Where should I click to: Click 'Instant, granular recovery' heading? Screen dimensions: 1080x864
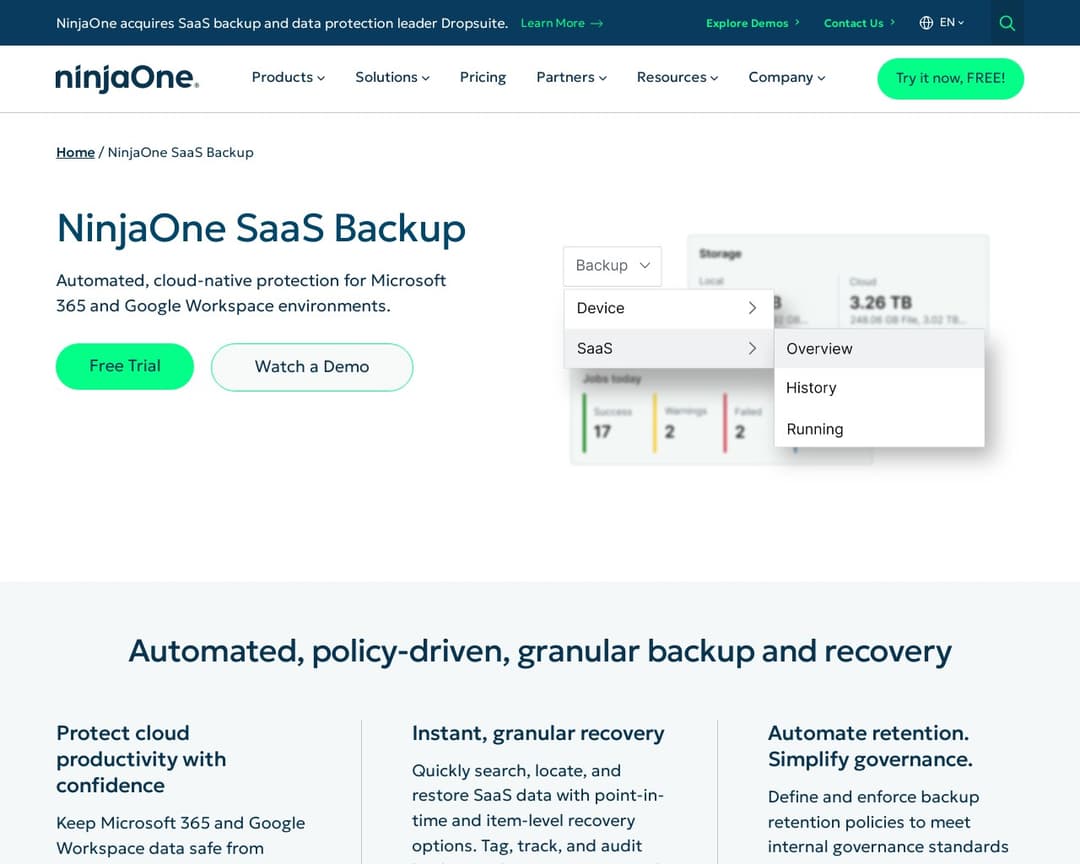click(538, 733)
